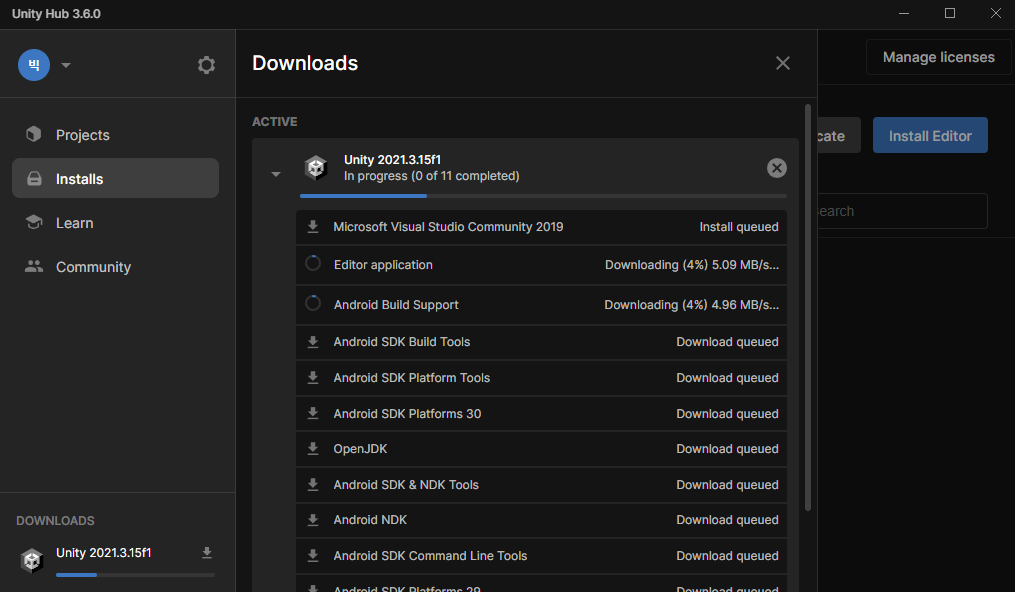Click the Install Editor button
1015x592 pixels.
tap(930, 135)
